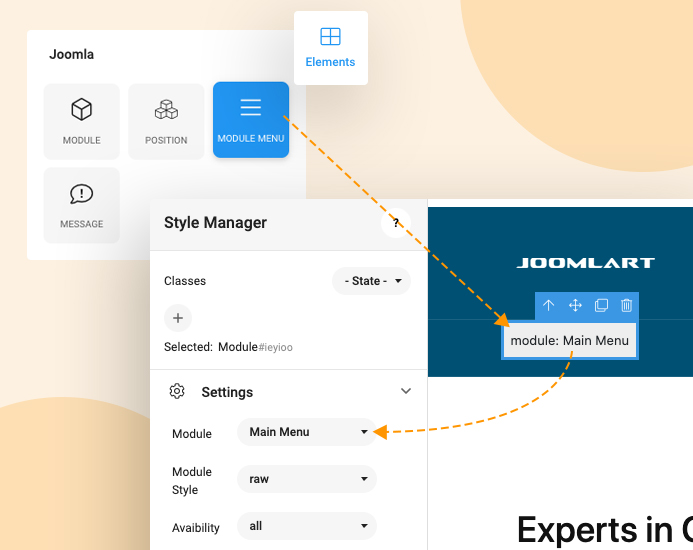Viewport: 693px width, 550px height.
Task: Select the module: Main Menu block
Action: tap(570, 340)
